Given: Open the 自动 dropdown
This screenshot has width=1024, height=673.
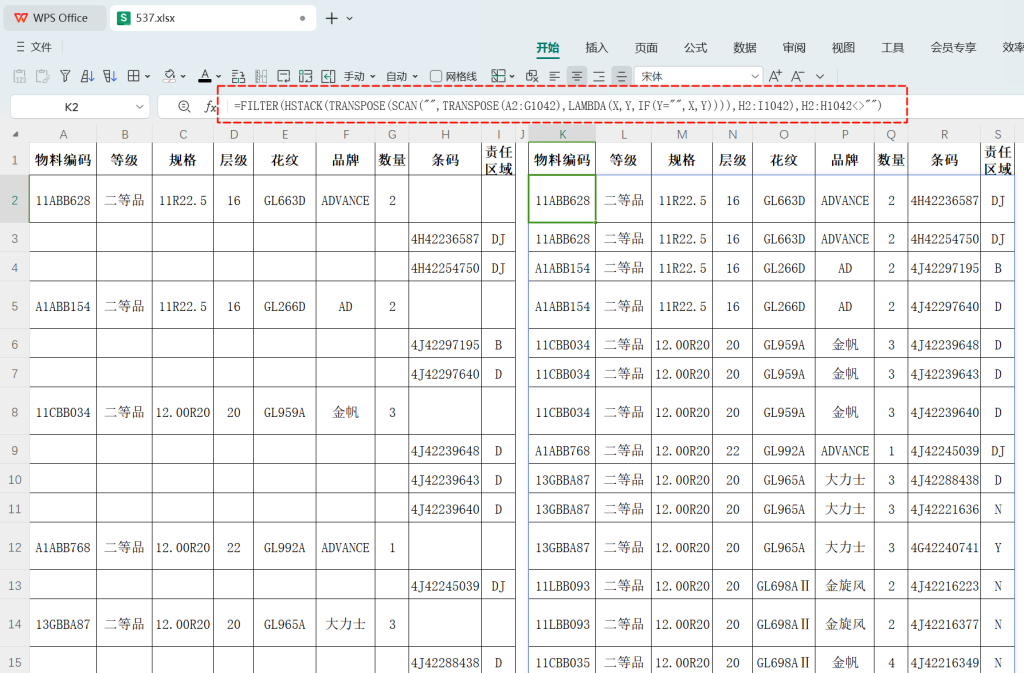Looking at the screenshot, I should point(402,76).
